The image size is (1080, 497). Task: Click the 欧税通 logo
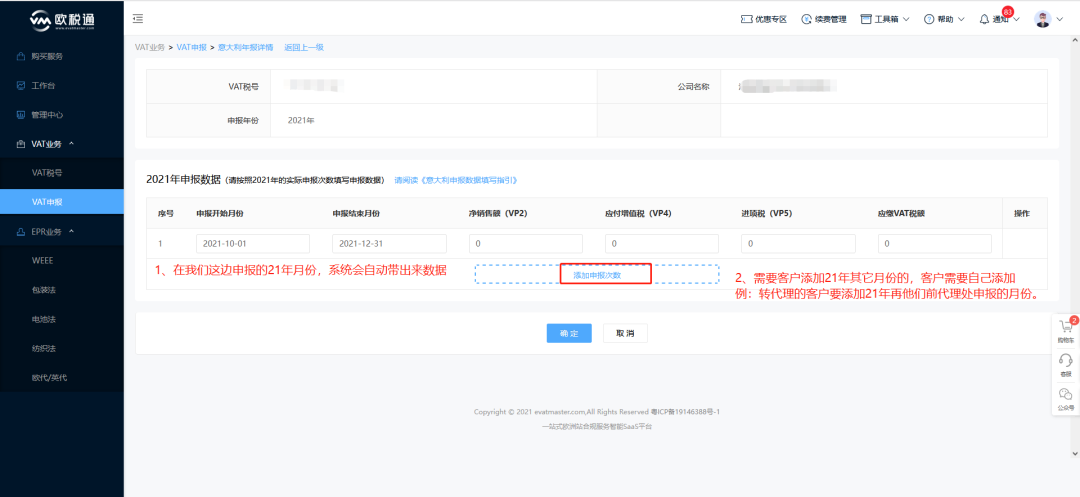pyautogui.click(x=62, y=21)
